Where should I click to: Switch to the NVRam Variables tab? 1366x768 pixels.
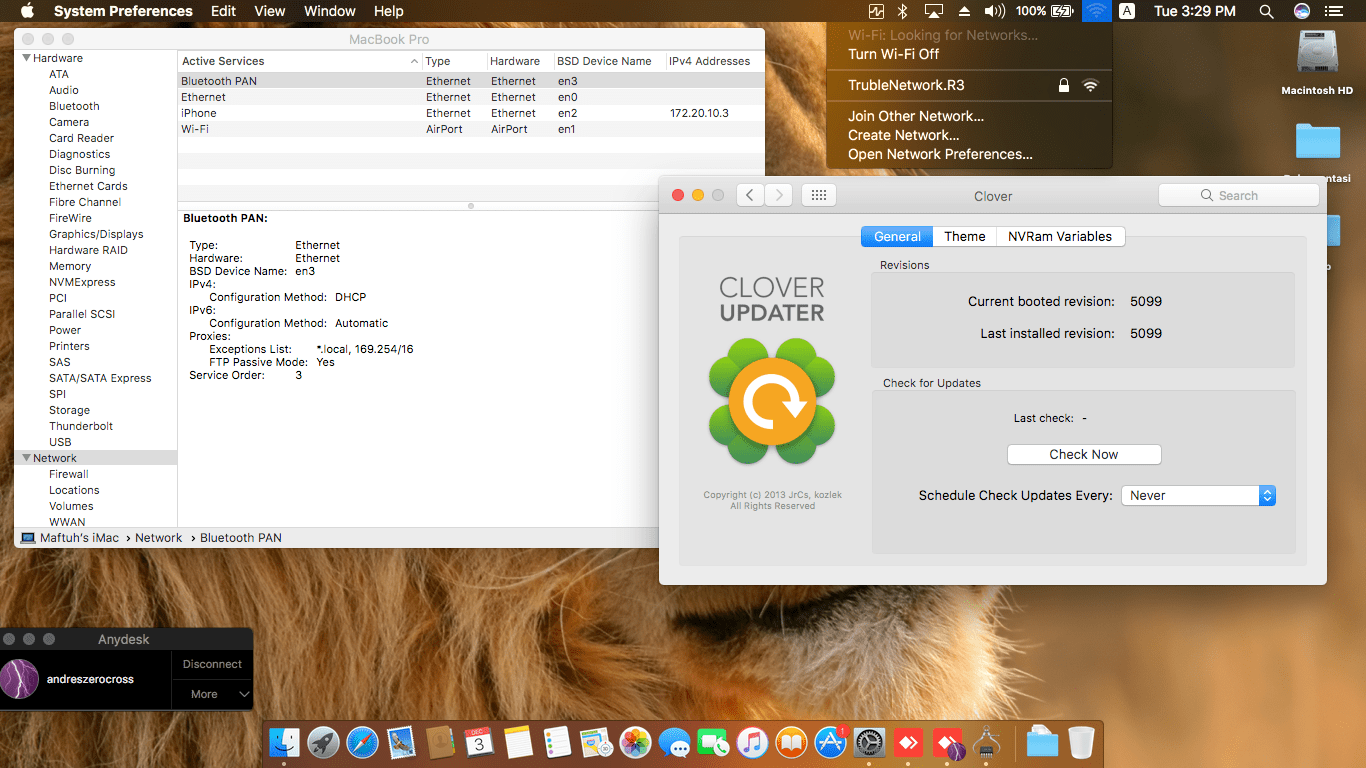pyautogui.click(x=1060, y=236)
